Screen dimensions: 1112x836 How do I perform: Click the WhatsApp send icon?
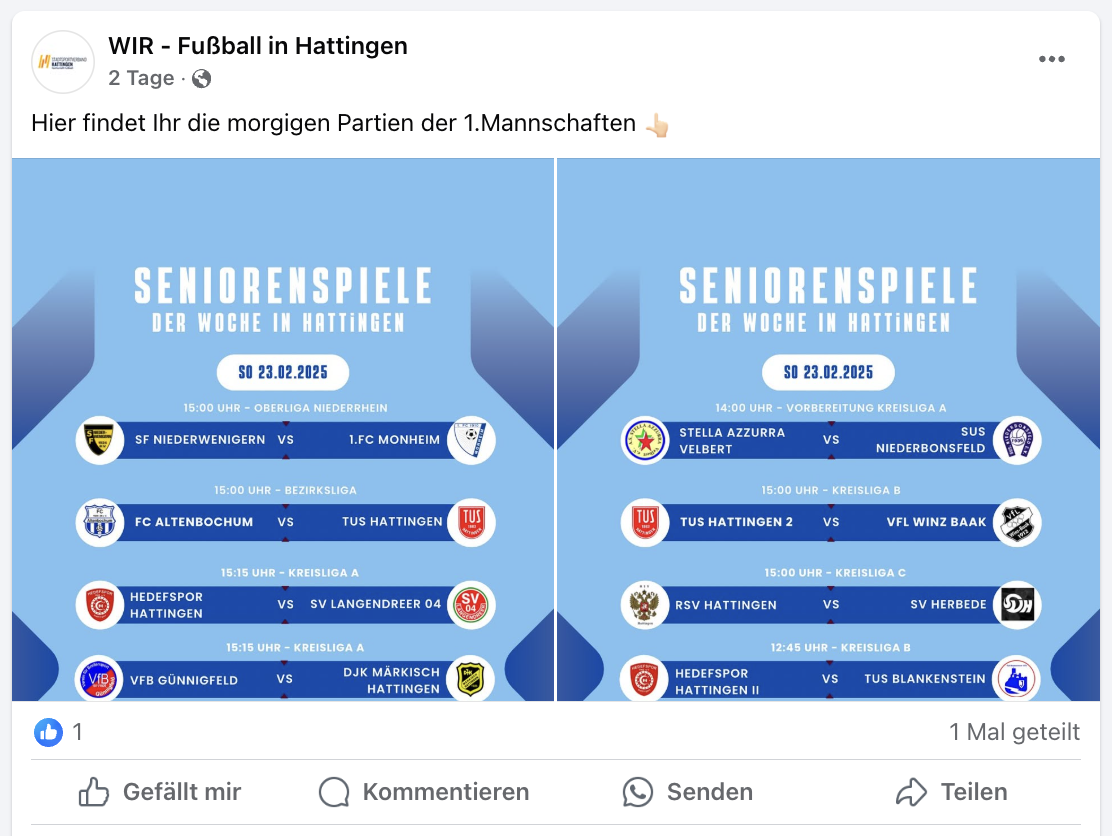(637, 792)
